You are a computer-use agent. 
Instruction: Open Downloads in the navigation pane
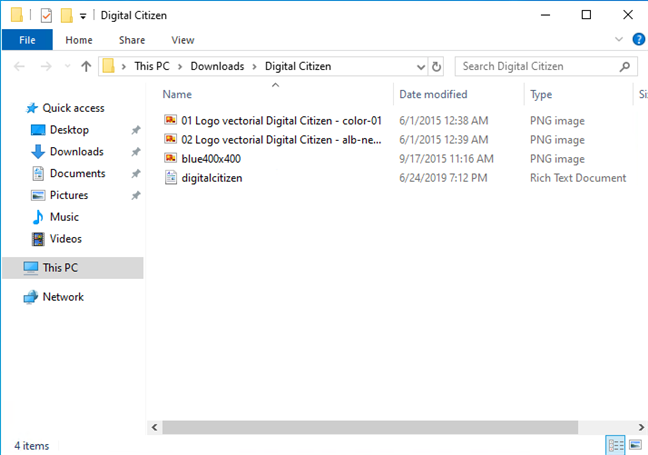[76, 152]
